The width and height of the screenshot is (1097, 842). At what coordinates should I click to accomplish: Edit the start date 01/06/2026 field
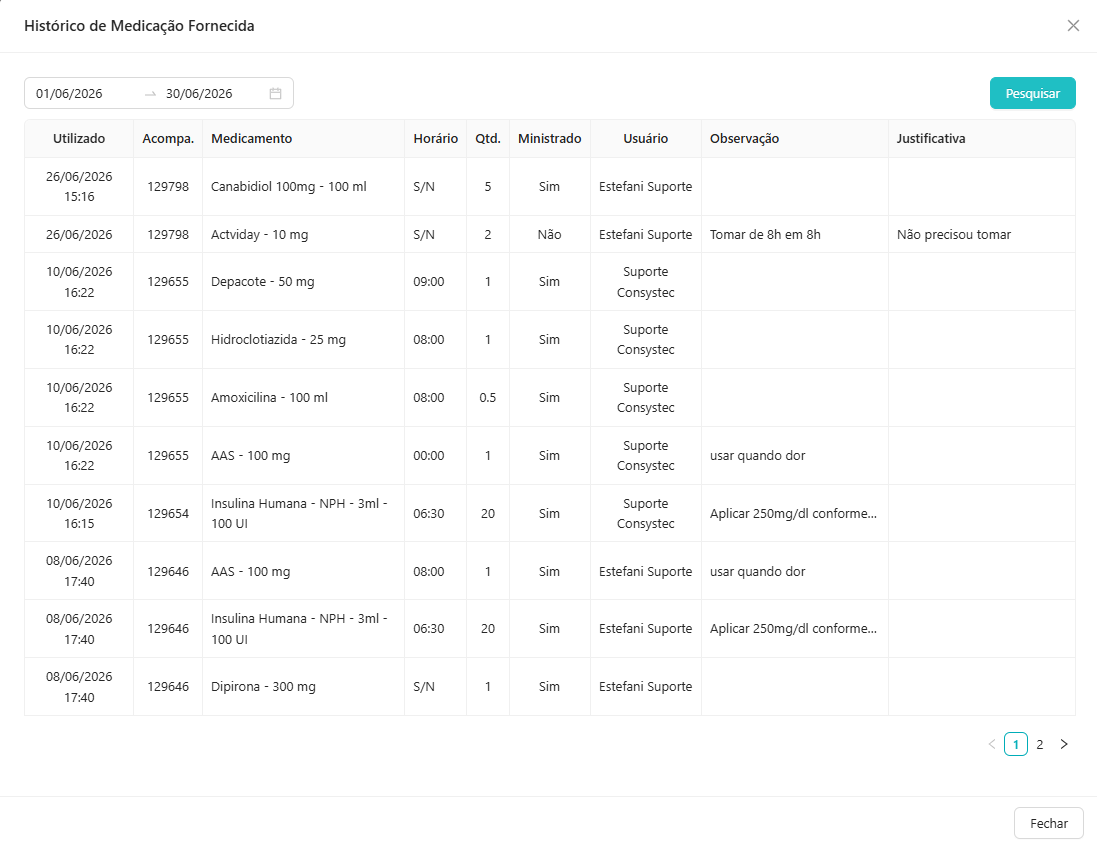(x=84, y=94)
